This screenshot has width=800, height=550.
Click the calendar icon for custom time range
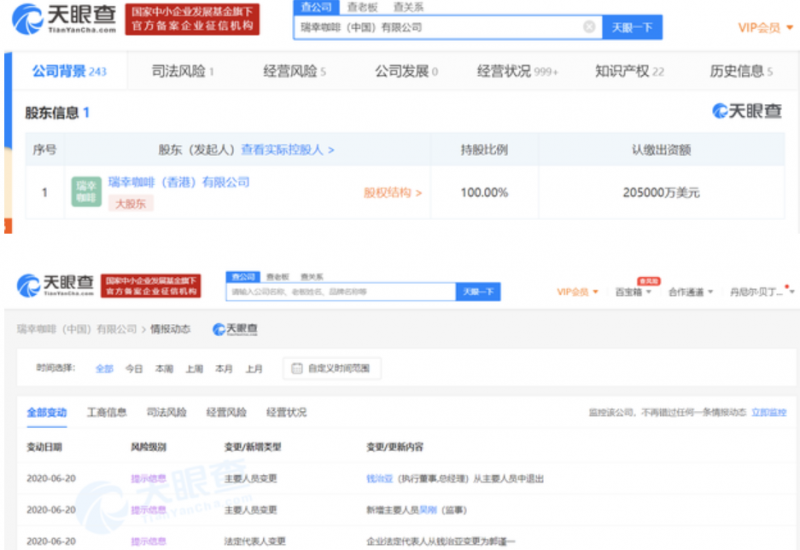pos(296,368)
